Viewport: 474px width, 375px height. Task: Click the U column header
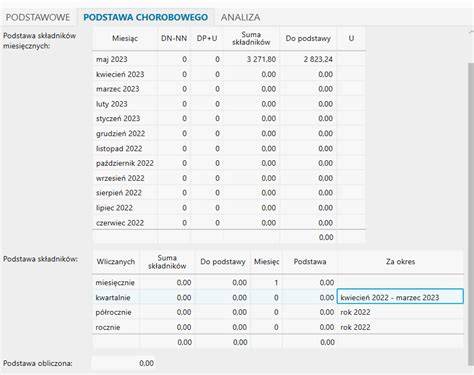click(x=351, y=39)
